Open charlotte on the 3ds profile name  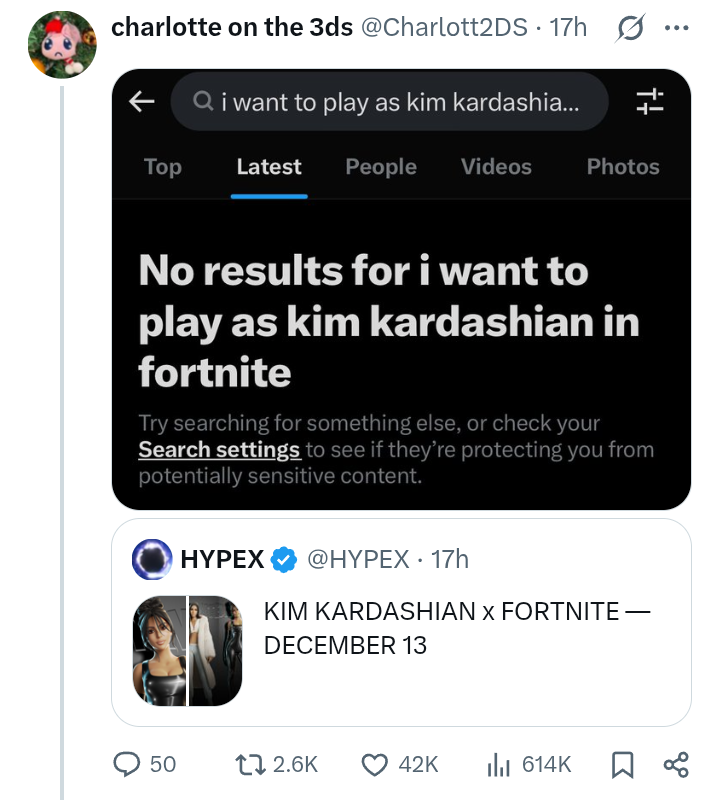pyautogui.click(x=232, y=28)
